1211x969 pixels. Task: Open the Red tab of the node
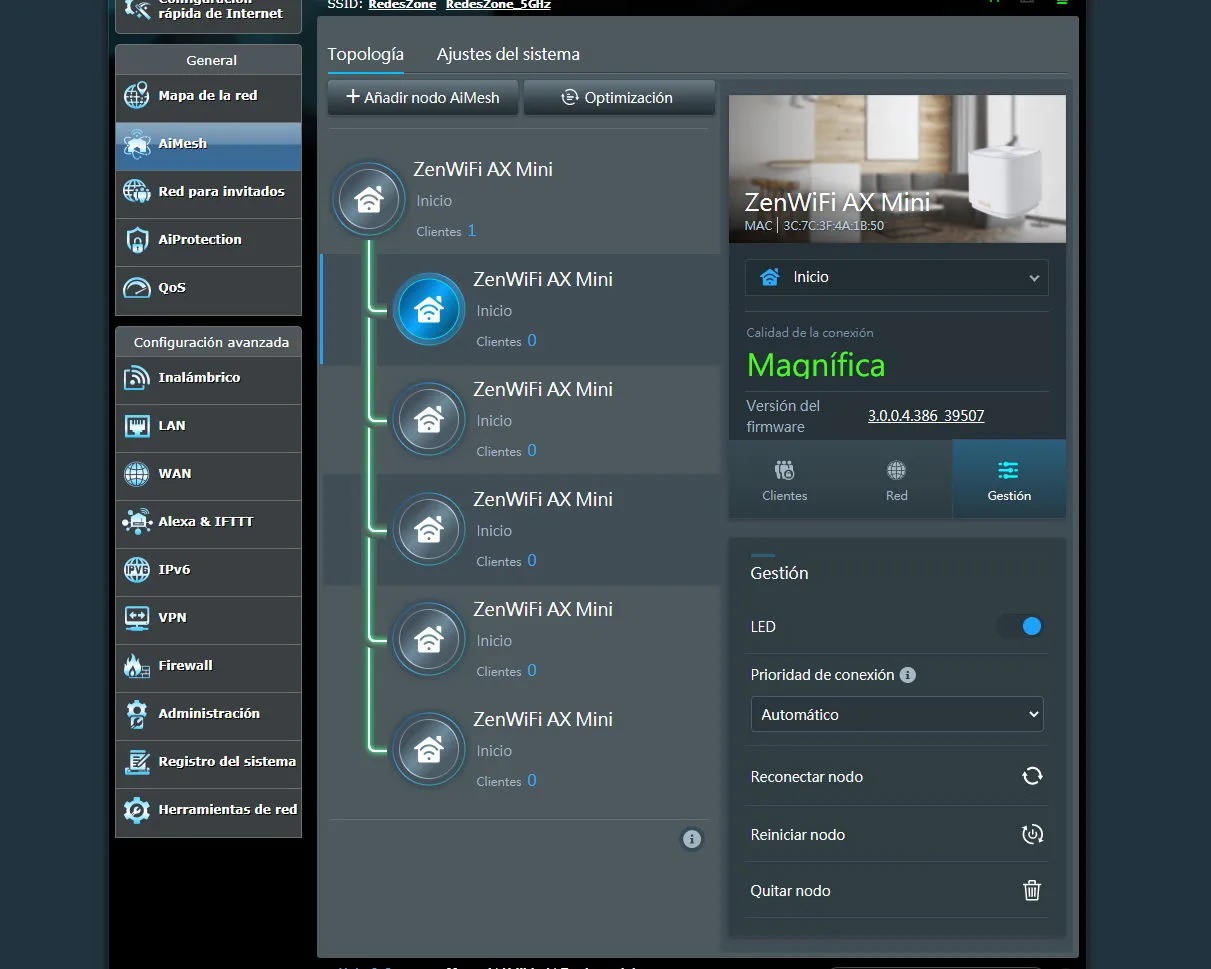pos(897,480)
